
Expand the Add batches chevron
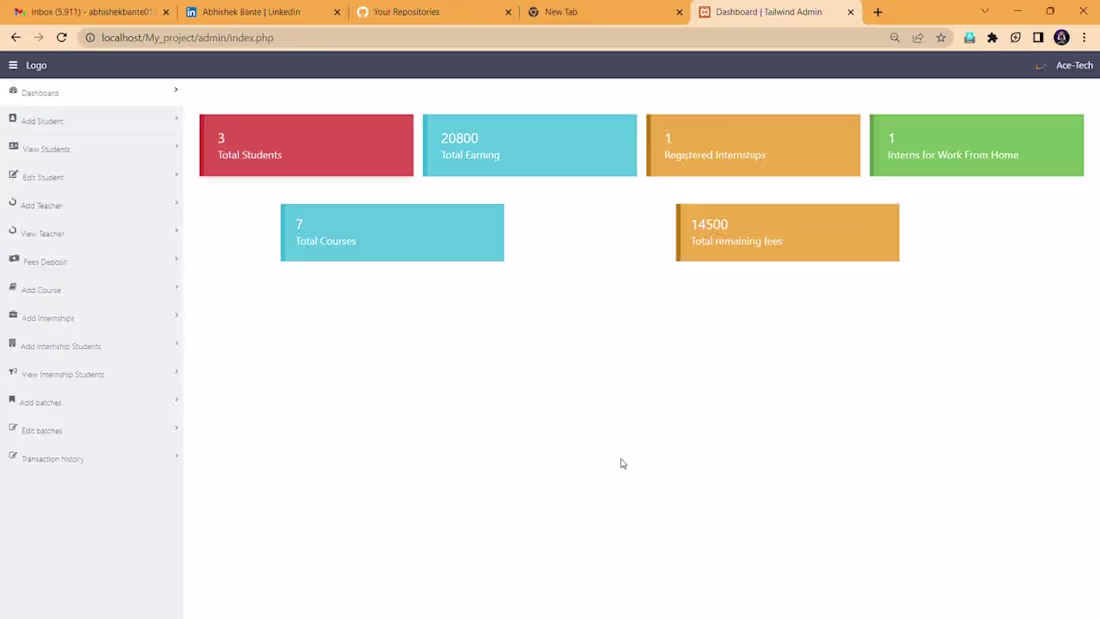176,399
